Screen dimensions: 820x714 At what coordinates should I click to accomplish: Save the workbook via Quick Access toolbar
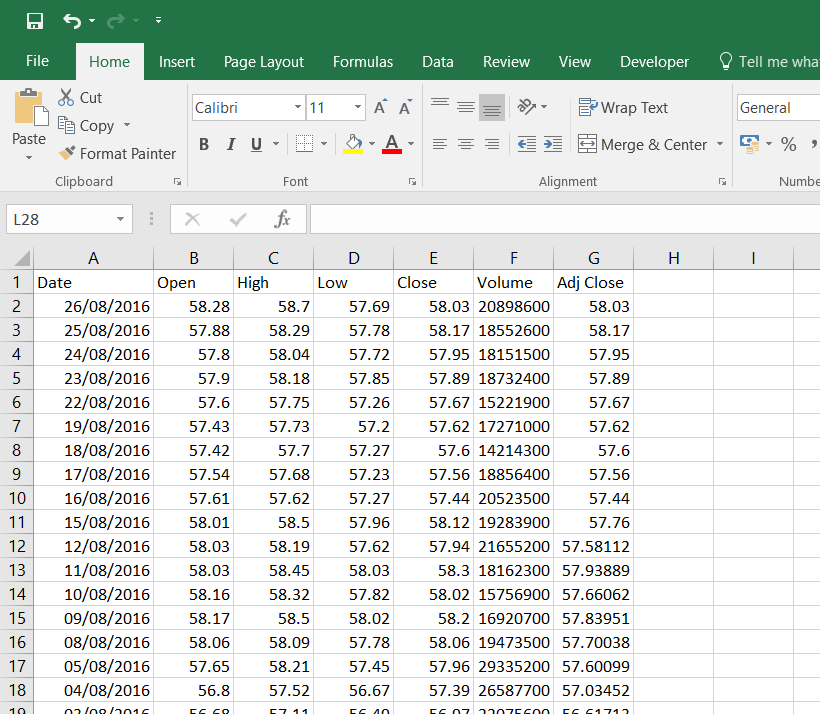point(33,19)
